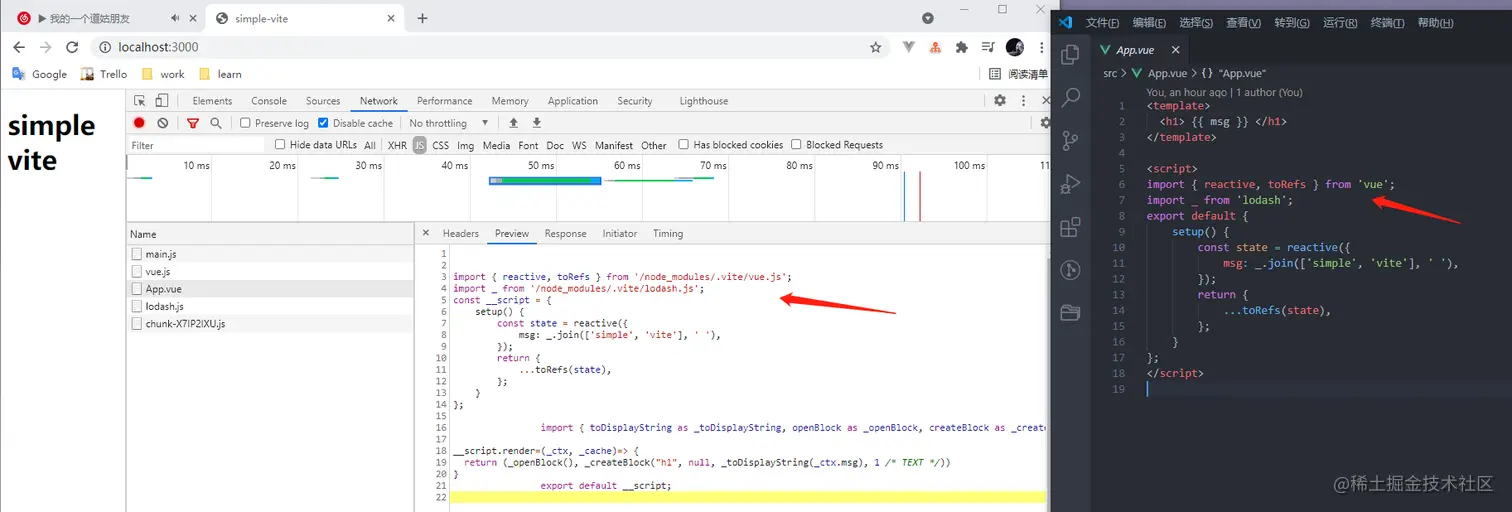This screenshot has width=1512, height=512.
Task: Click Import HAR file upload arrow
Action: click(513, 123)
